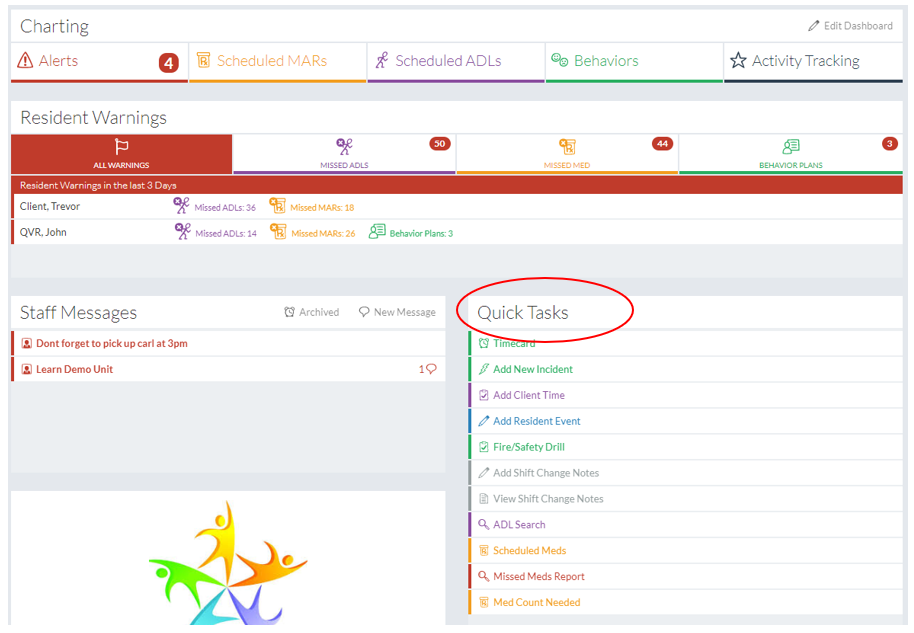Show the Behavior Plans warnings tab
Screen dimensions: 914x633
(790, 154)
